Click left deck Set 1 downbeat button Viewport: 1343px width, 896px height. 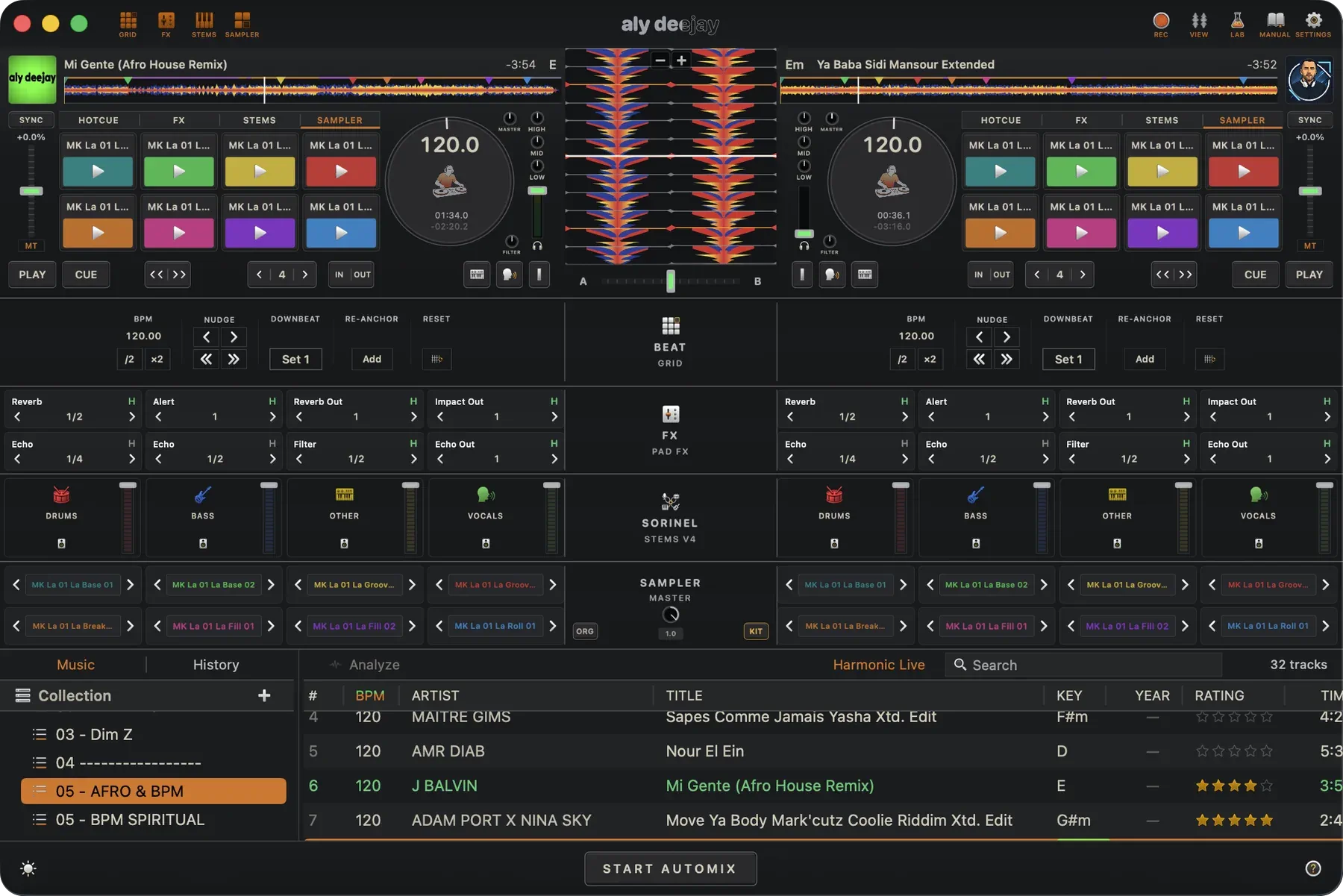pos(295,360)
